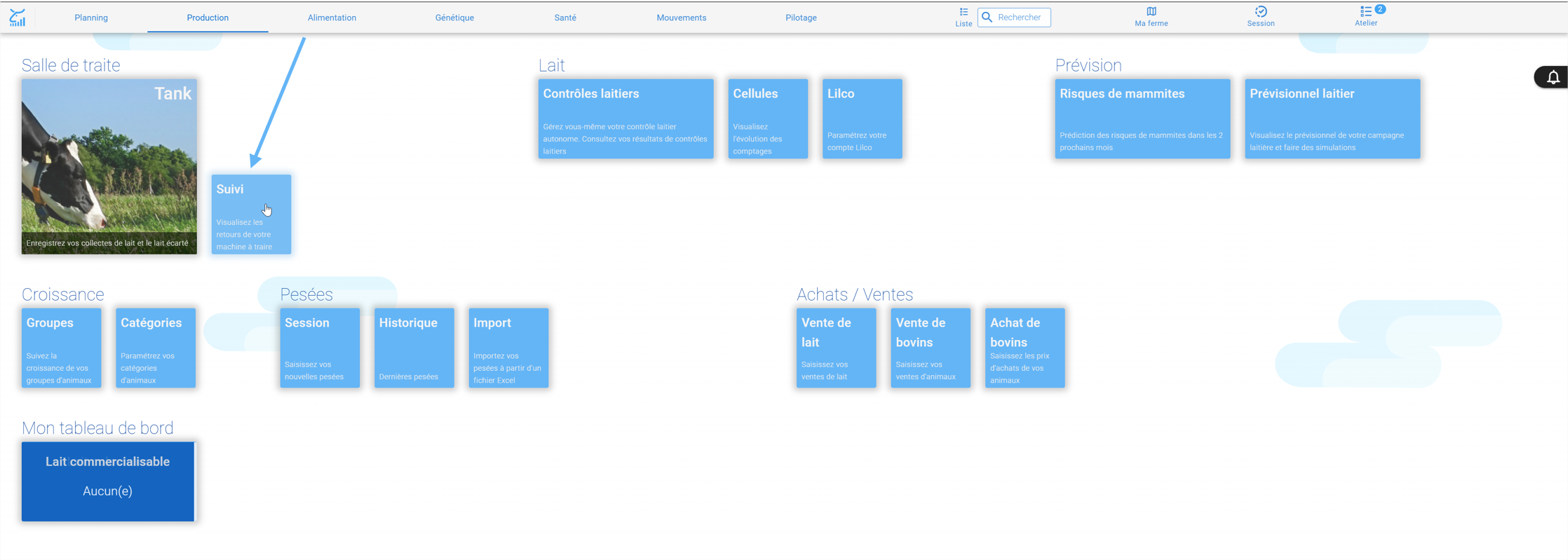Open the Suivi milking machine tile
Viewport: 1568px width, 560px height.
pos(251,214)
